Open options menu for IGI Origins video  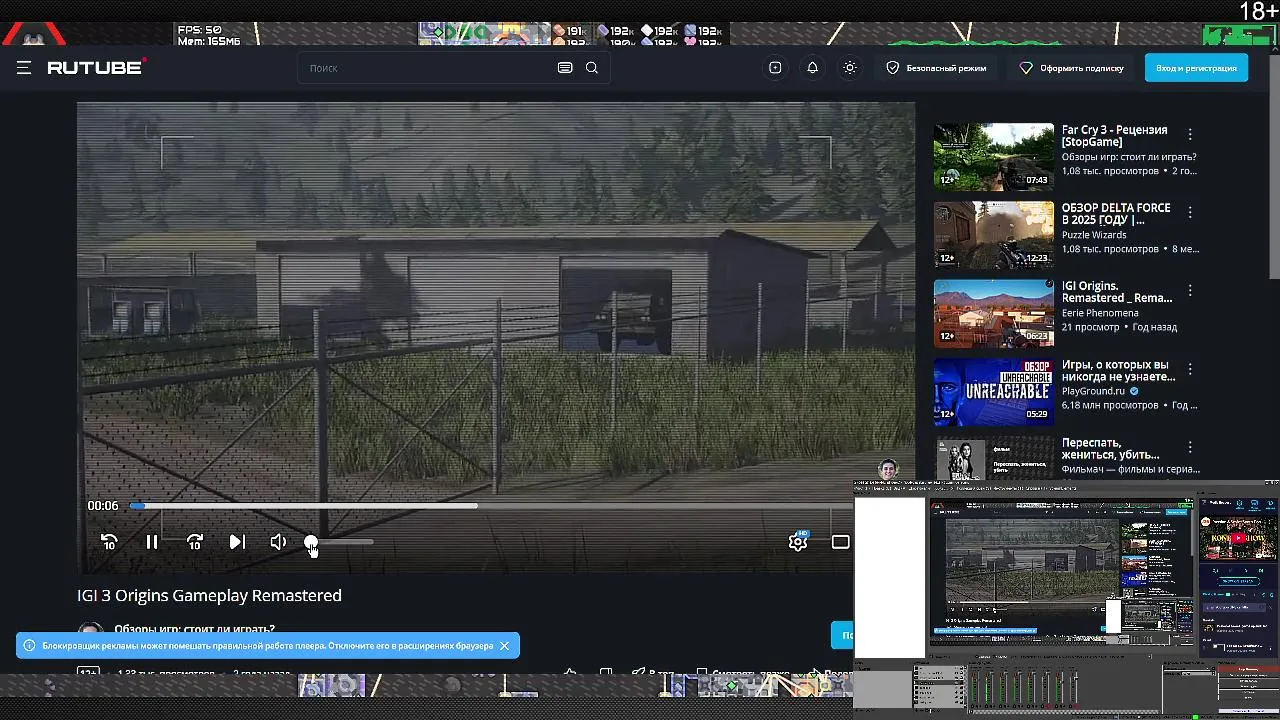1190,290
